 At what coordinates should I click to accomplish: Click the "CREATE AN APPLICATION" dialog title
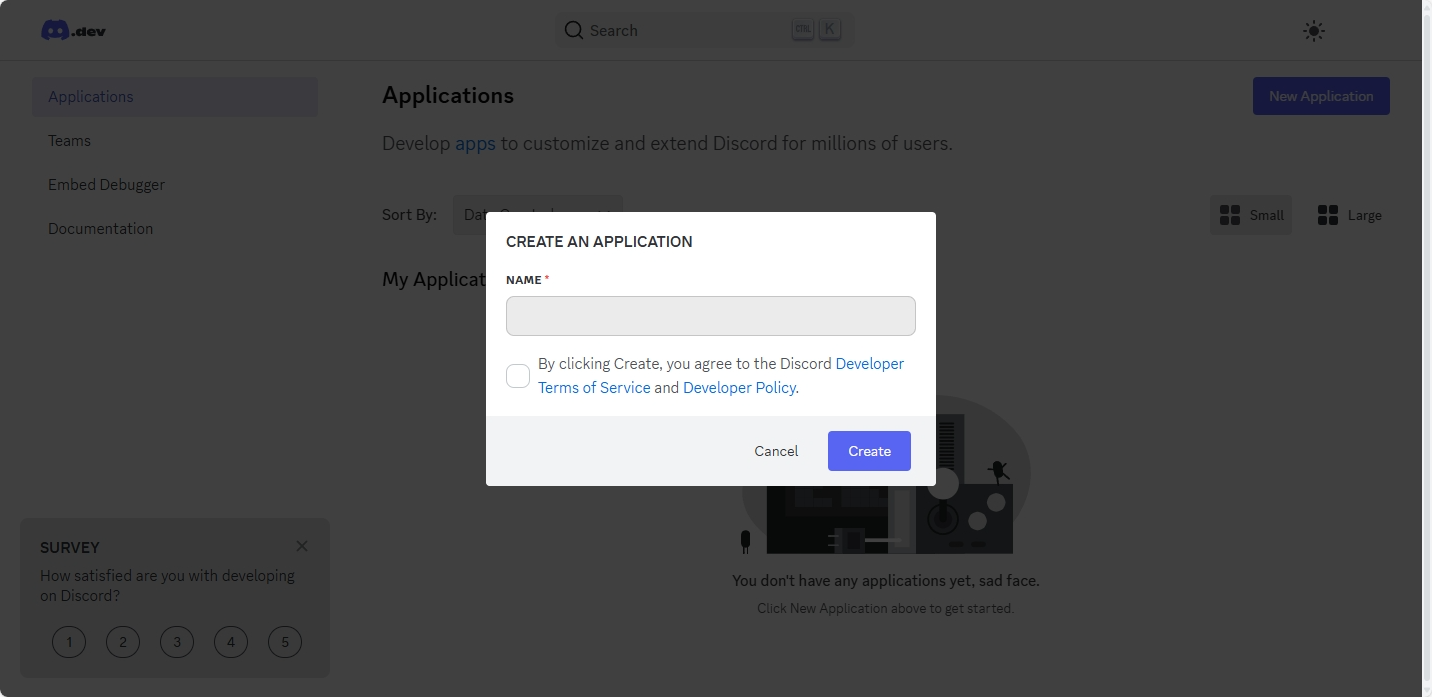click(599, 242)
